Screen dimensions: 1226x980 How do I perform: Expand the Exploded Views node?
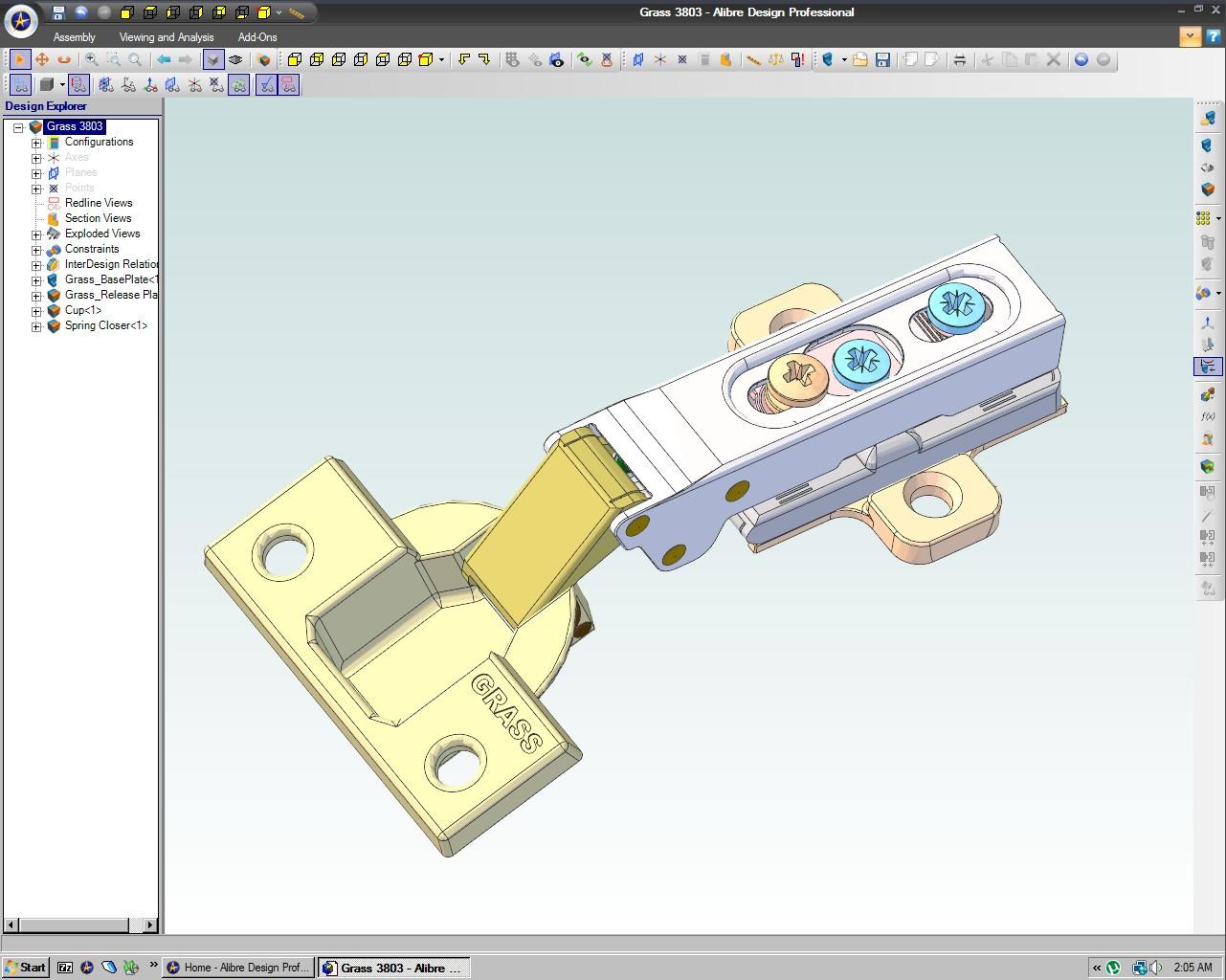coord(36,234)
